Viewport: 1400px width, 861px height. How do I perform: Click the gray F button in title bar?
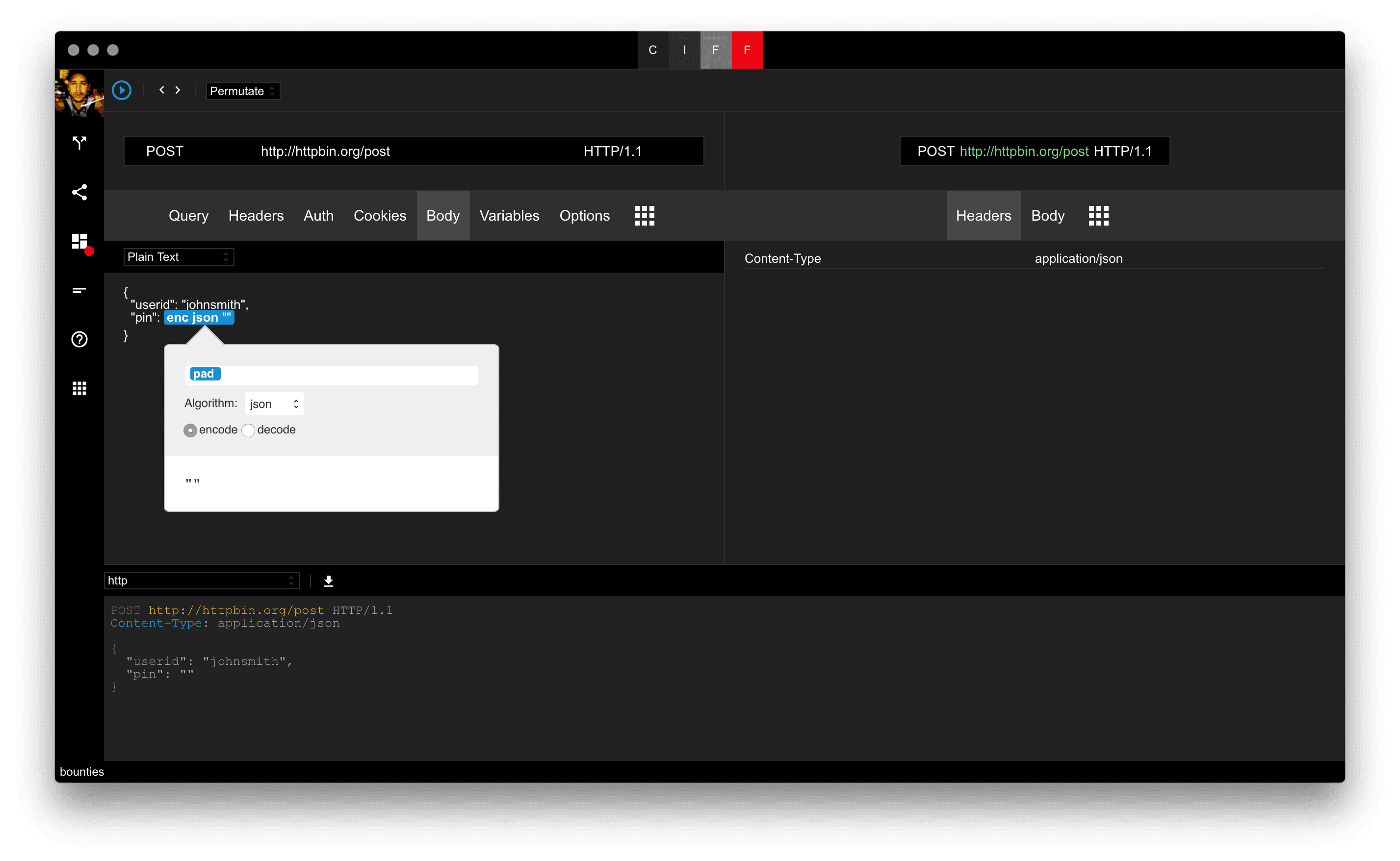click(715, 50)
